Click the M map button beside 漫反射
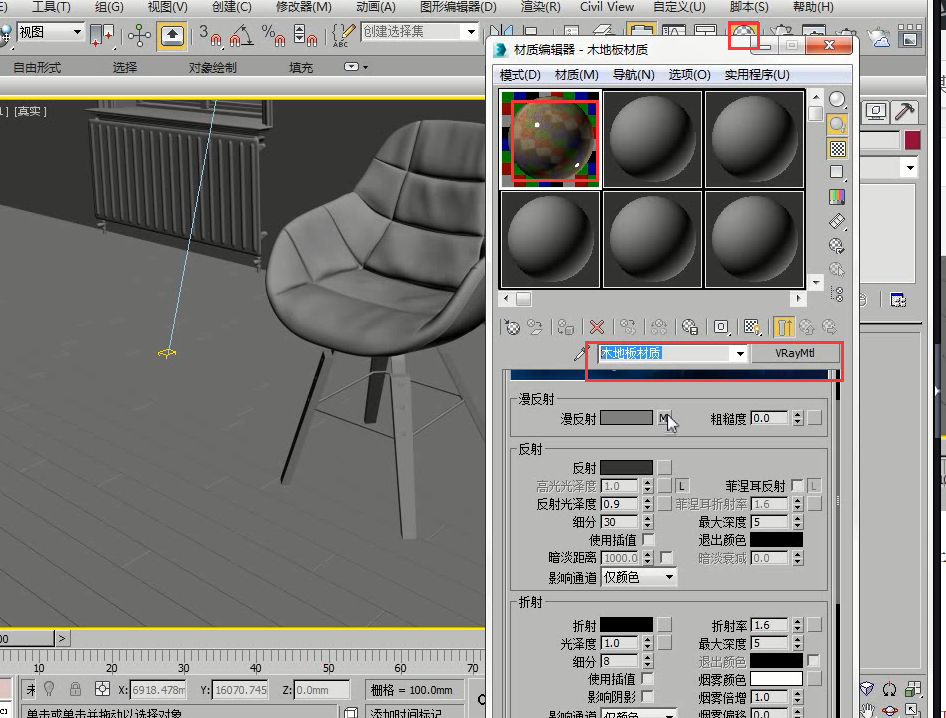 664,418
